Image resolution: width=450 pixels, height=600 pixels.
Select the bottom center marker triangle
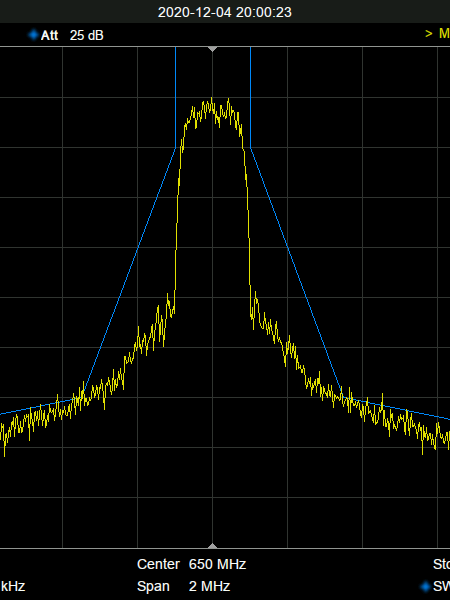212,545
